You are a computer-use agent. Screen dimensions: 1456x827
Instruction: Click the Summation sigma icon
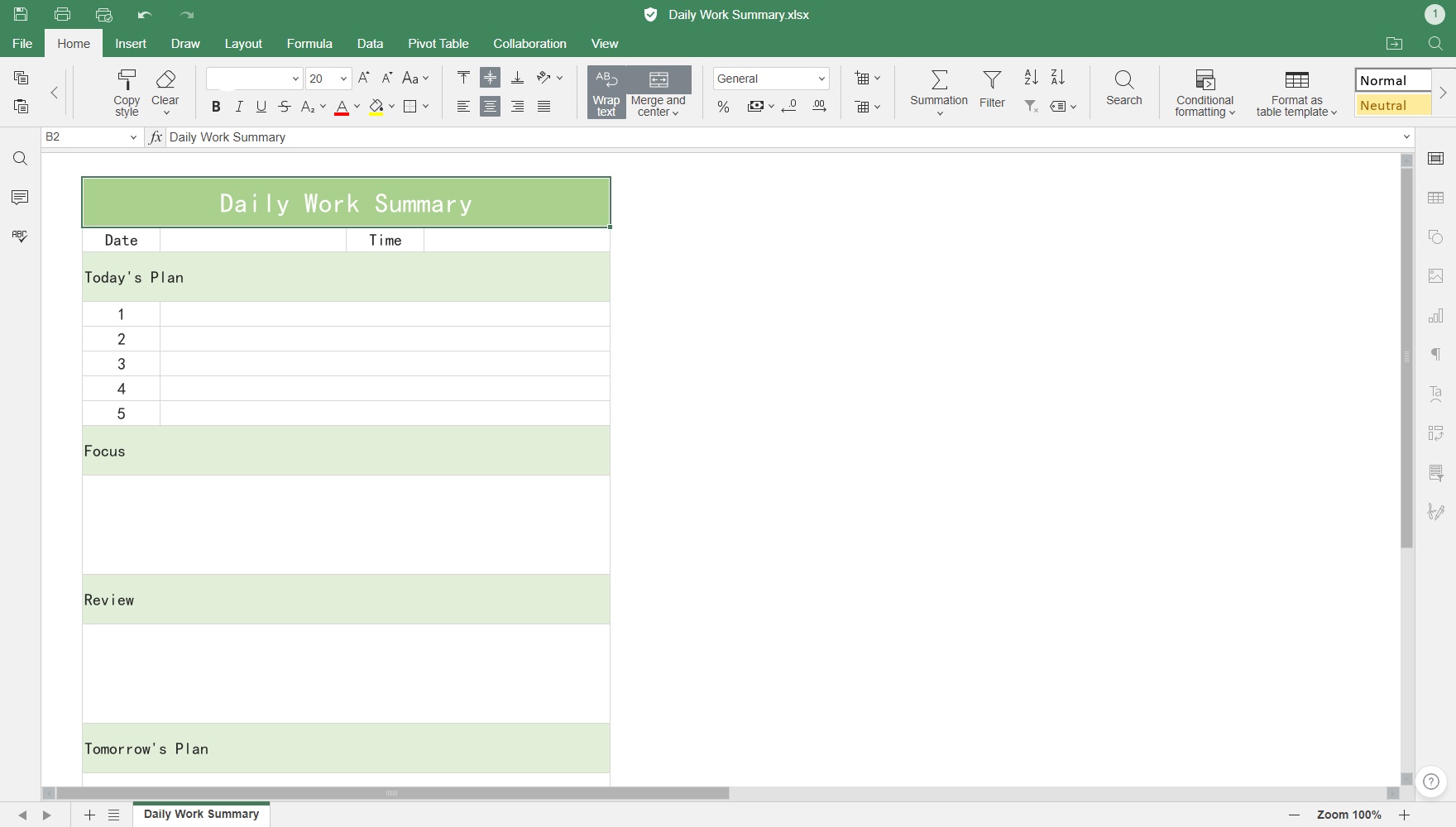(x=939, y=80)
